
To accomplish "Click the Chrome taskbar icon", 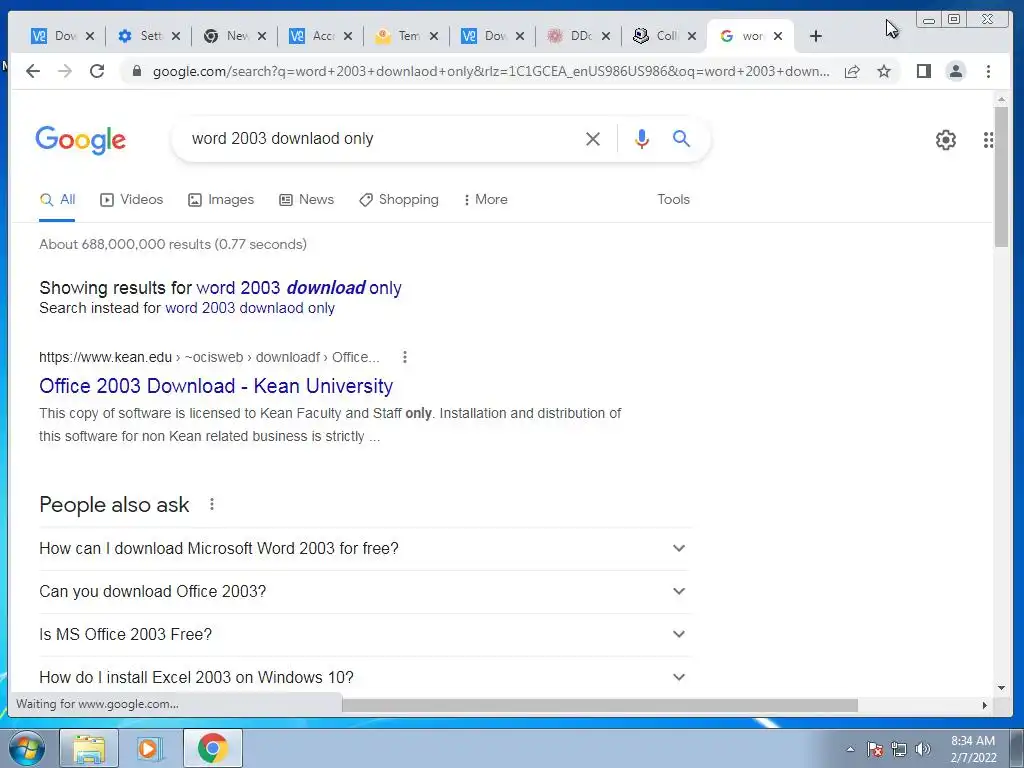I will tap(212, 748).
